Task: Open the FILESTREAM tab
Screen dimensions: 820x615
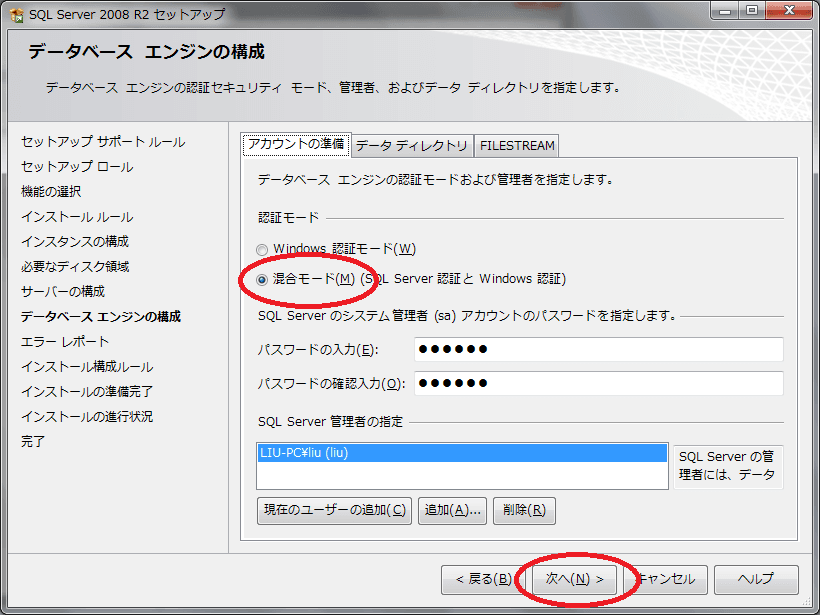Action: [x=516, y=145]
